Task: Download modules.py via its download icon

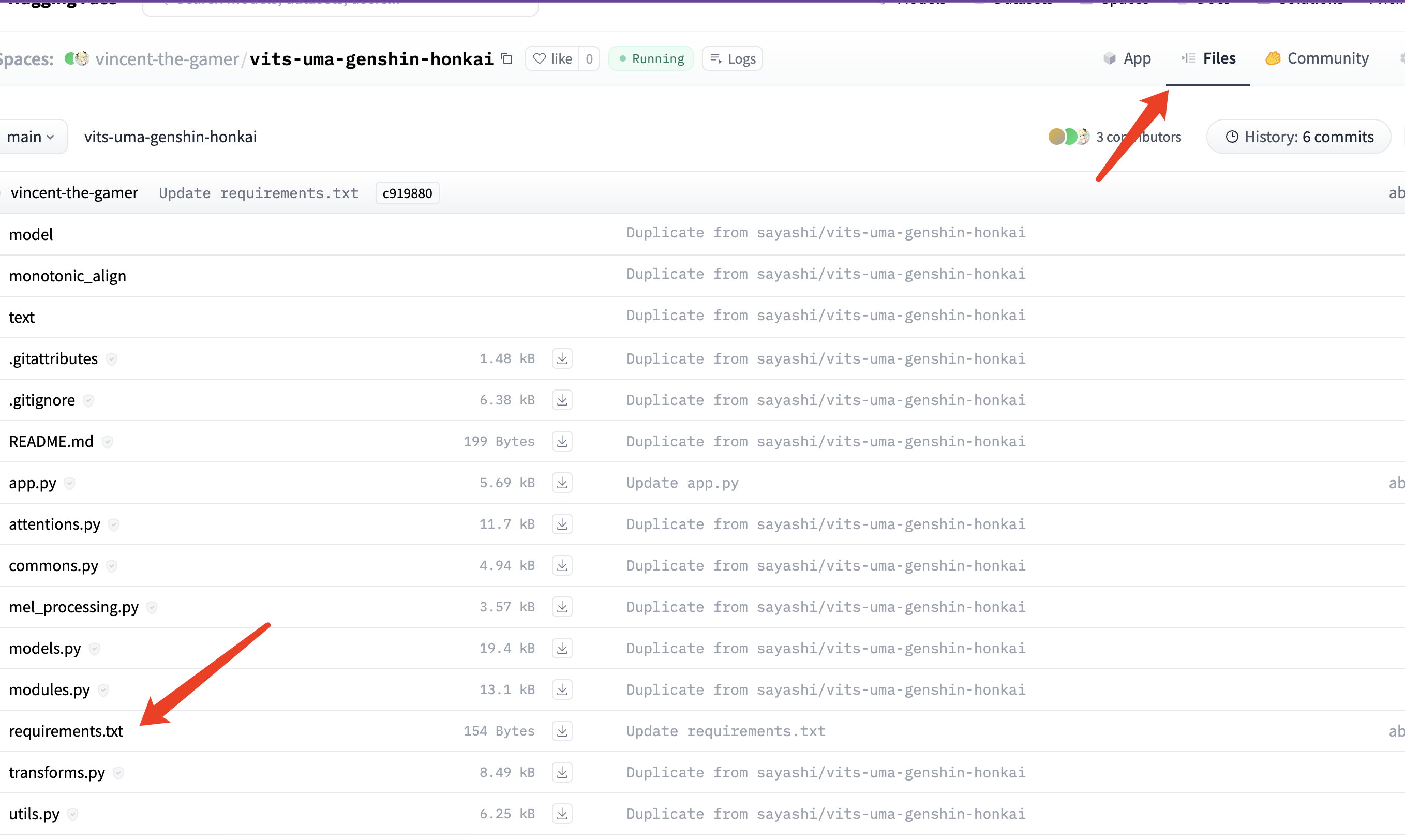Action: (x=562, y=689)
